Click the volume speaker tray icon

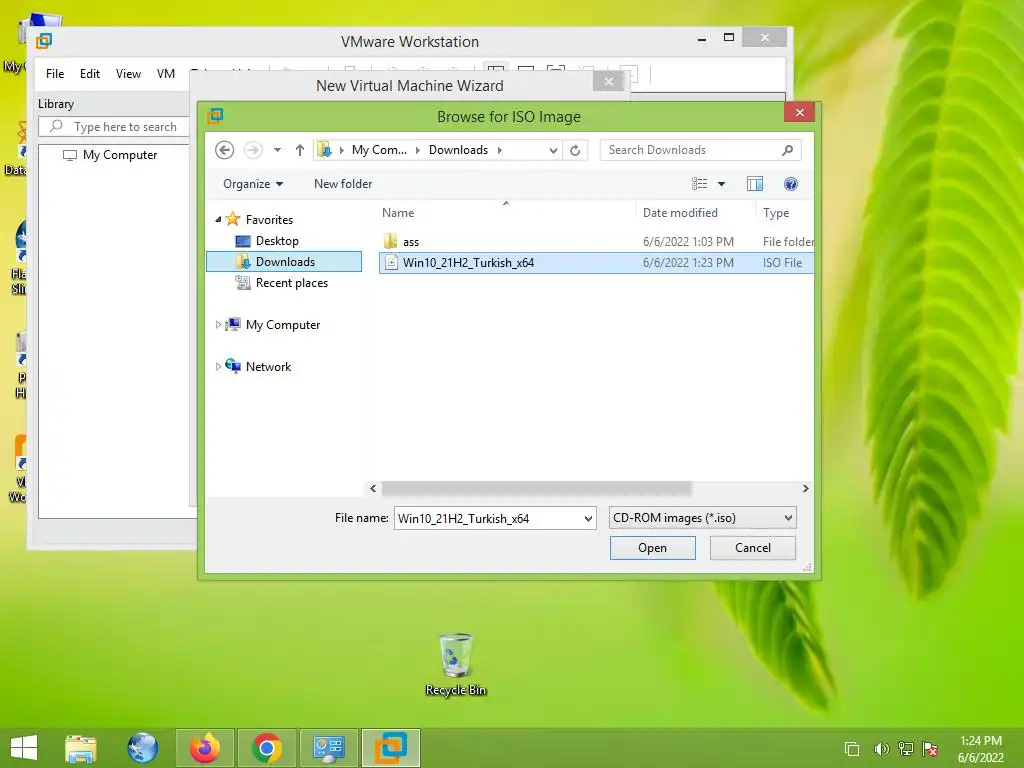pyautogui.click(x=881, y=749)
